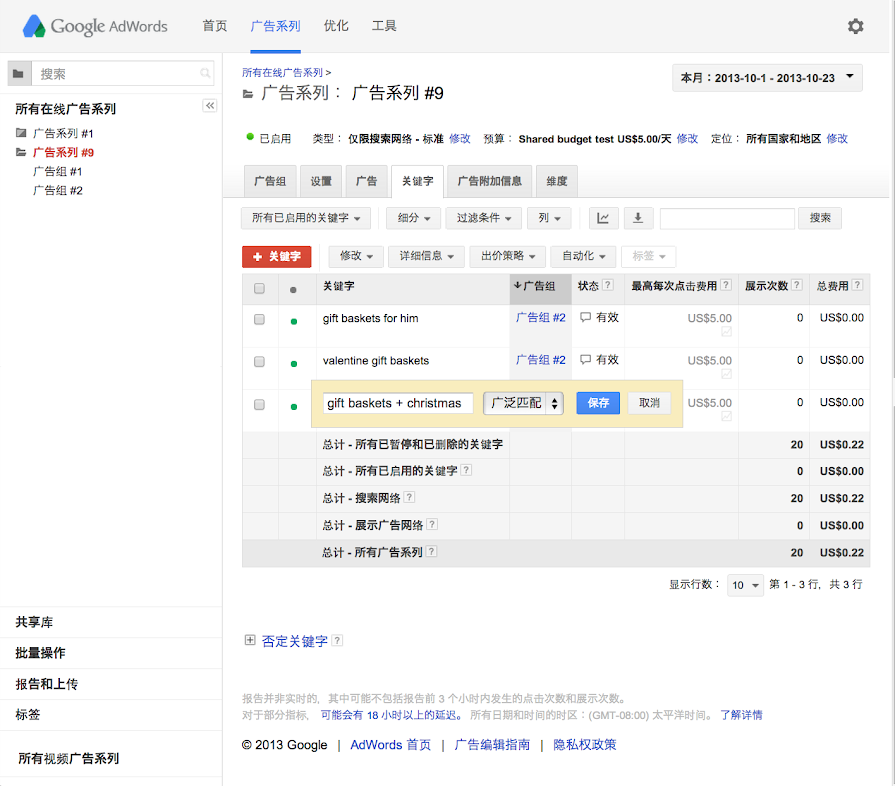Collapse the sidebar with double-arrow icon
Viewport: 895px width, 786px height.
pyautogui.click(x=210, y=106)
